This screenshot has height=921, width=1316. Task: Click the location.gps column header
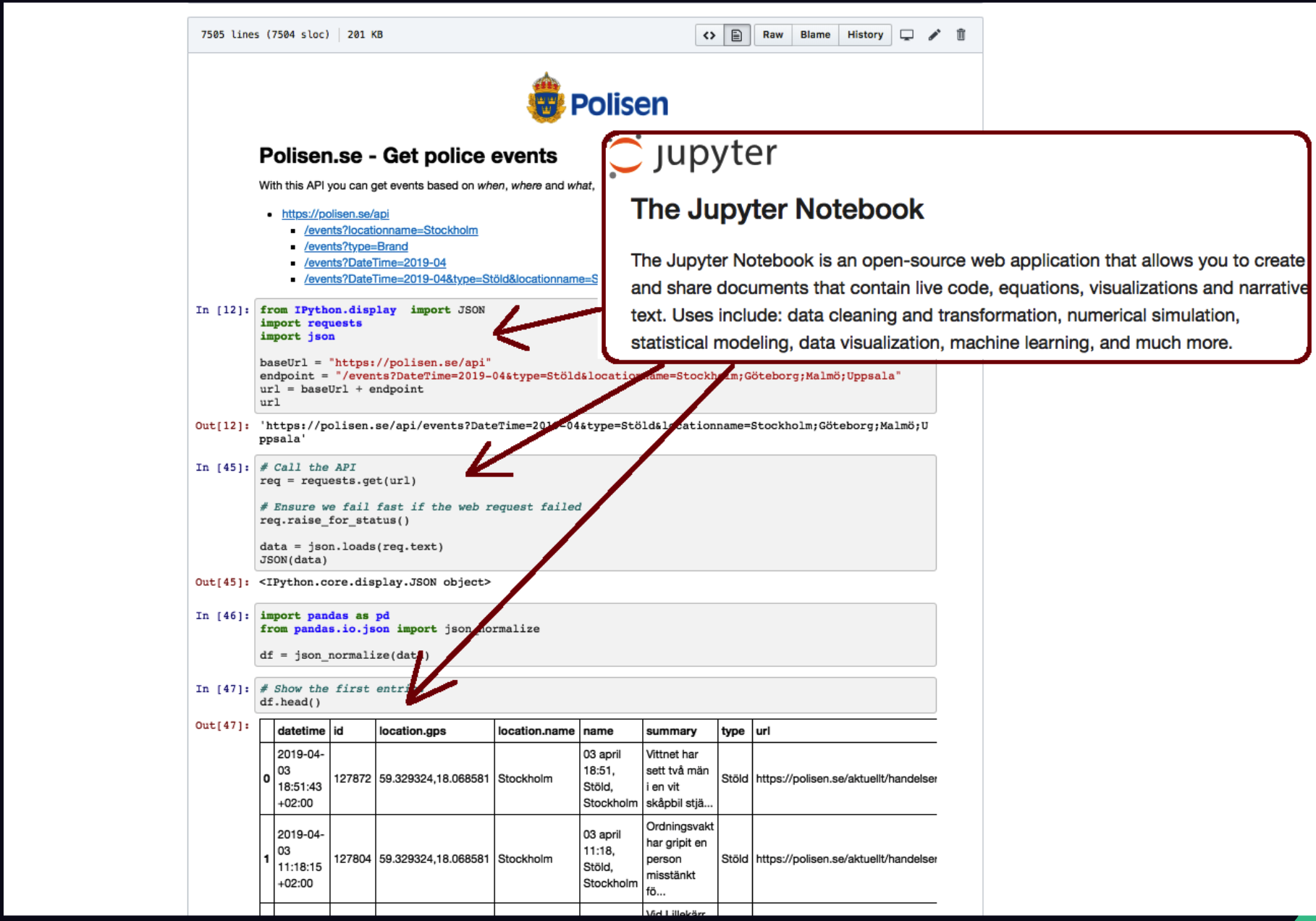[435, 731]
